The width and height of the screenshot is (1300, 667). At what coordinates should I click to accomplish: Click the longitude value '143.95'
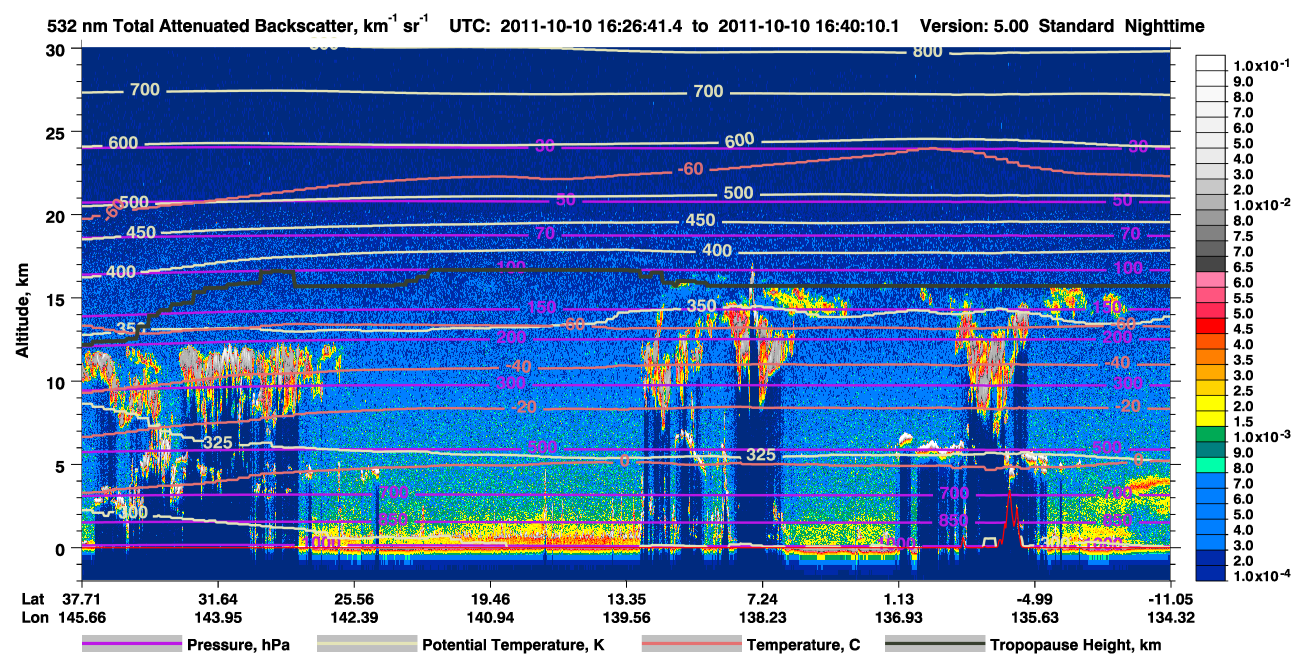216,616
